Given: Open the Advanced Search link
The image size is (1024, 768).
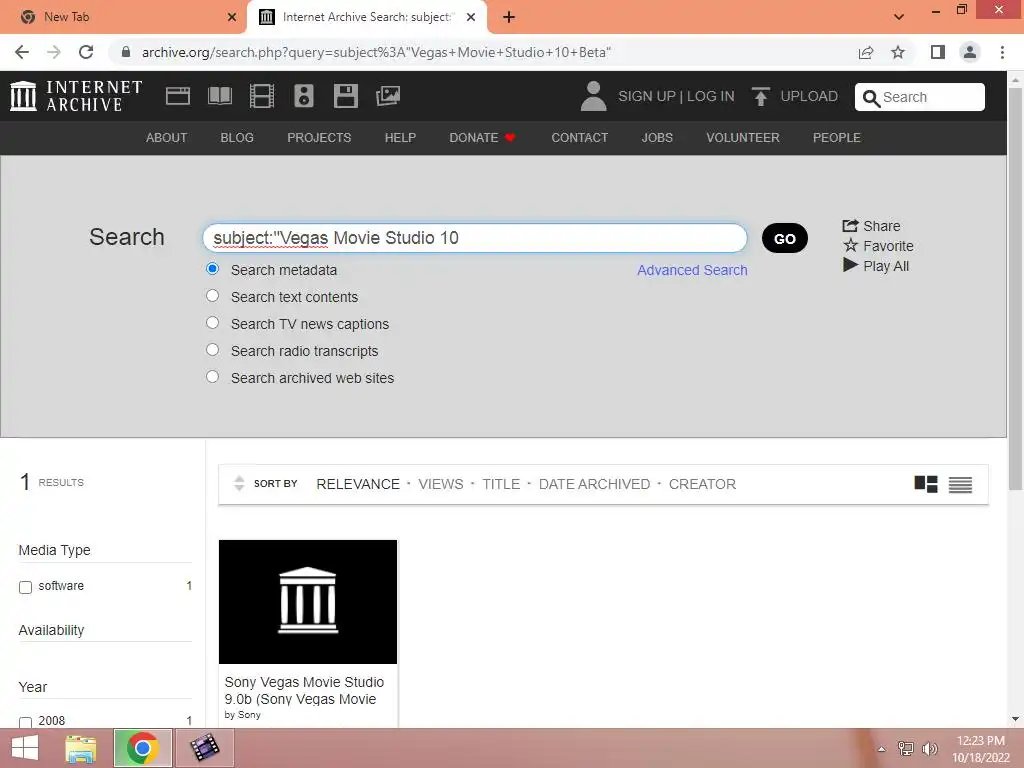Looking at the screenshot, I should [x=692, y=270].
